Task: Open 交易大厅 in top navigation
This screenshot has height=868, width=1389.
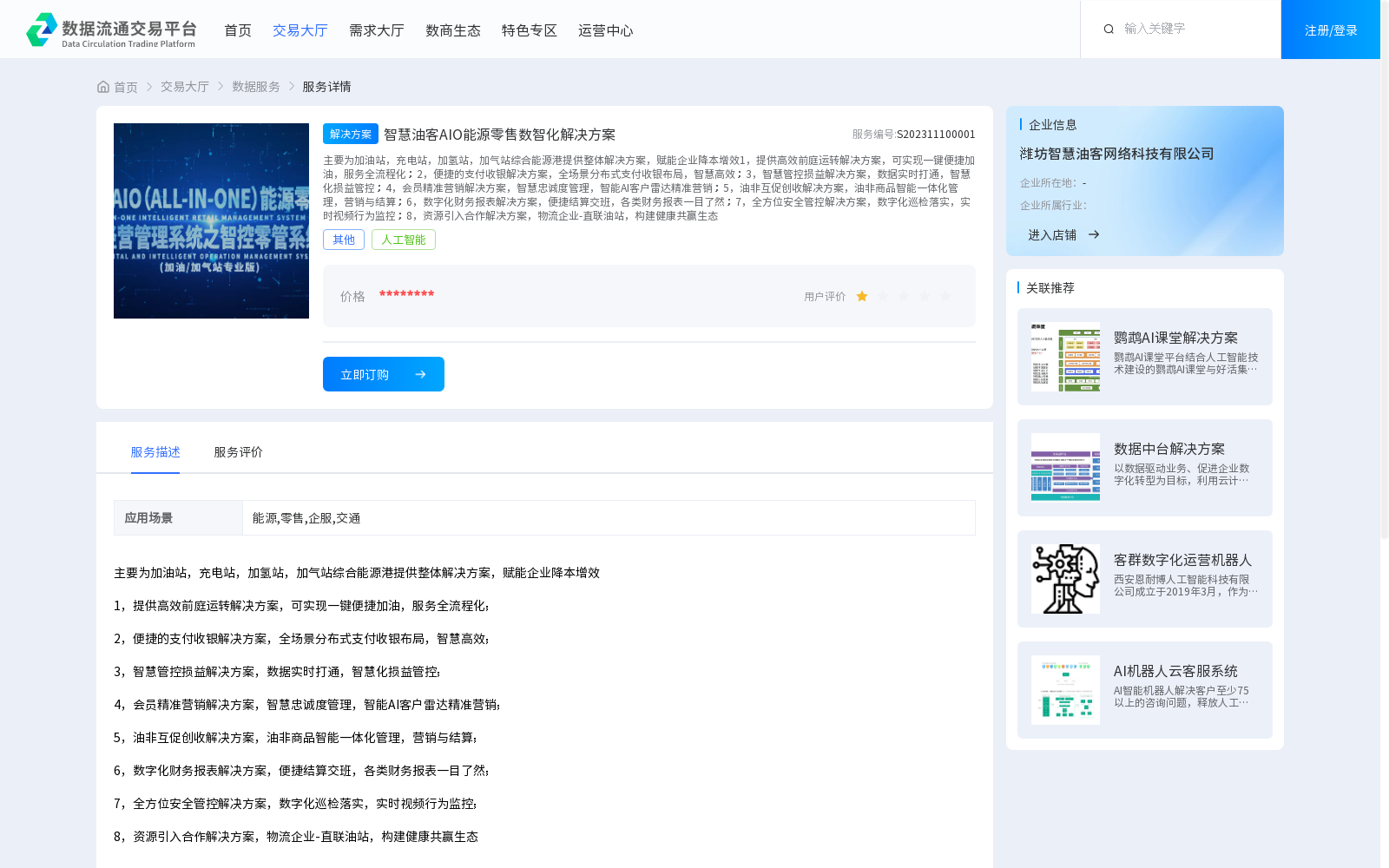Action: 300,30
